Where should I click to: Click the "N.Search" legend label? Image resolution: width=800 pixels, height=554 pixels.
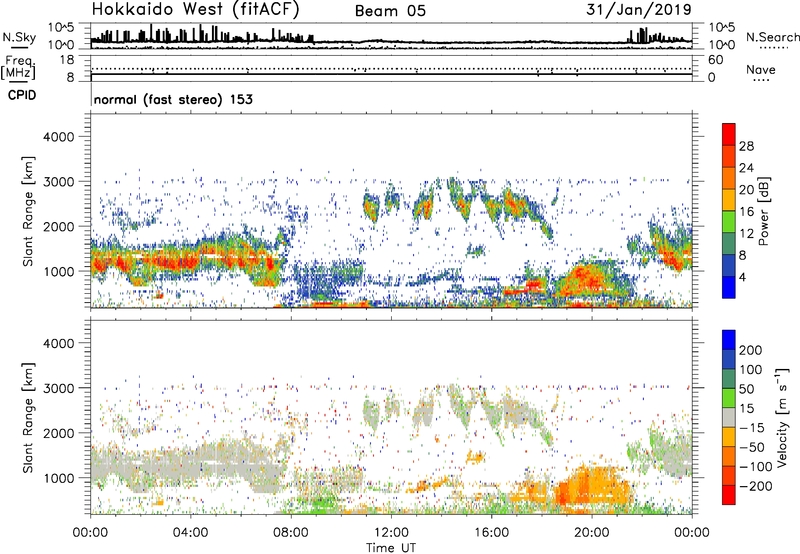point(772,37)
